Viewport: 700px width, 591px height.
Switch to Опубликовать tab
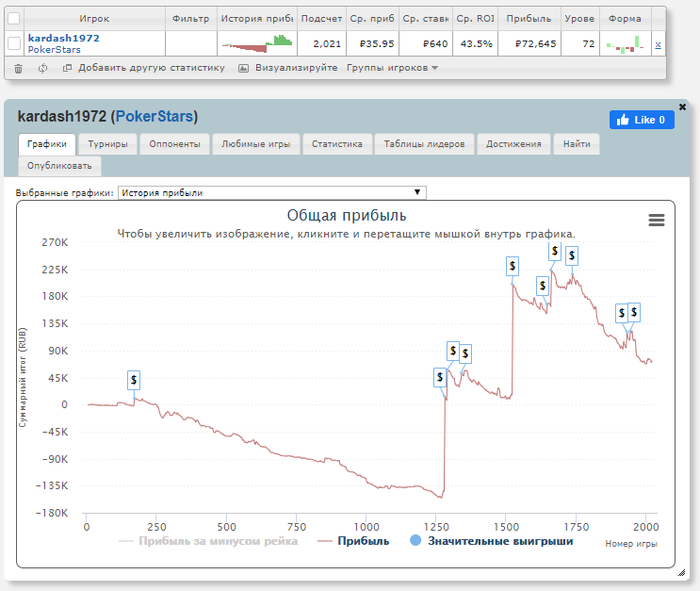point(59,166)
